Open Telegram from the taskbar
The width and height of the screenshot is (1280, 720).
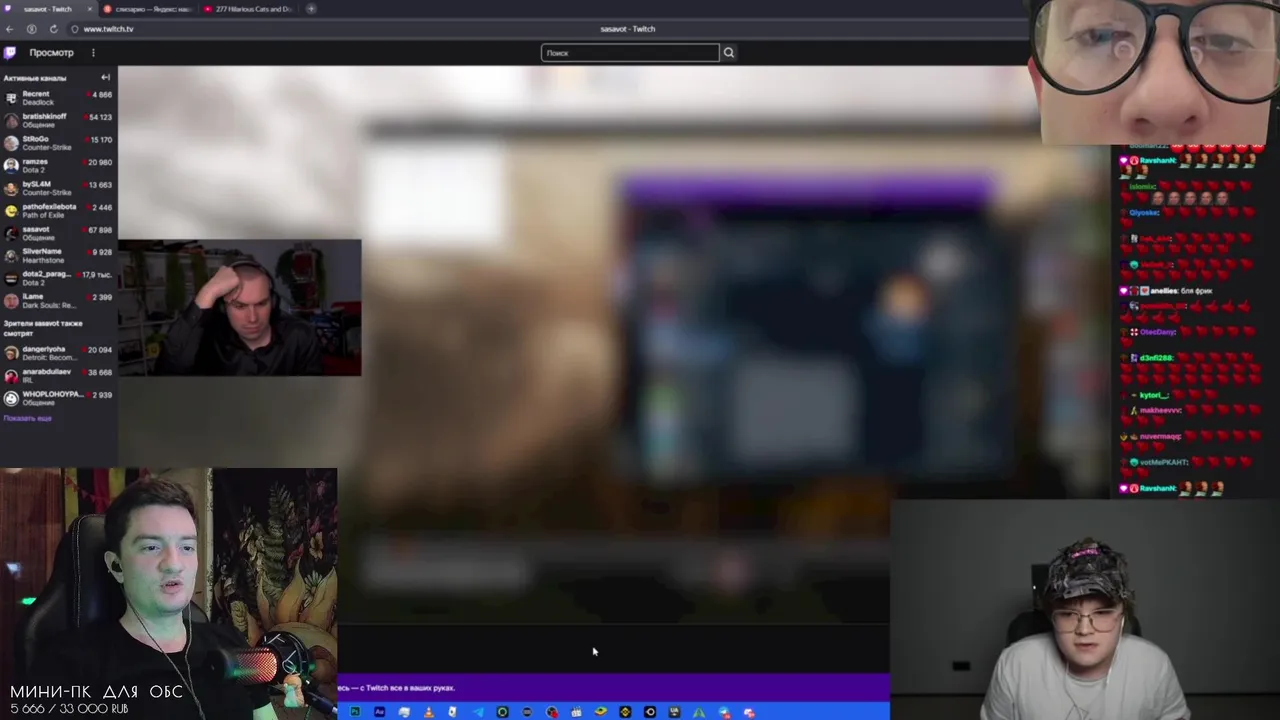tap(478, 712)
